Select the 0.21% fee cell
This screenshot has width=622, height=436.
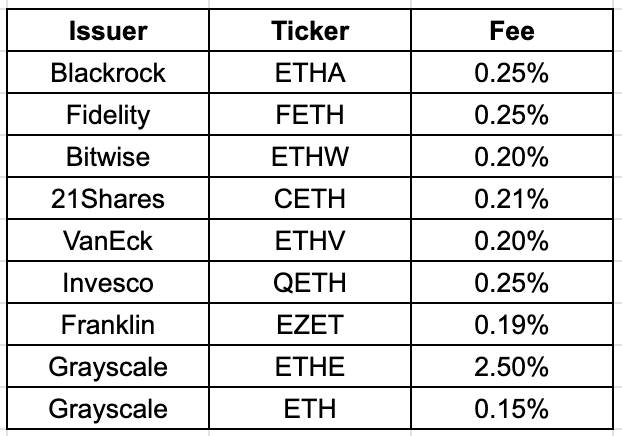512,198
